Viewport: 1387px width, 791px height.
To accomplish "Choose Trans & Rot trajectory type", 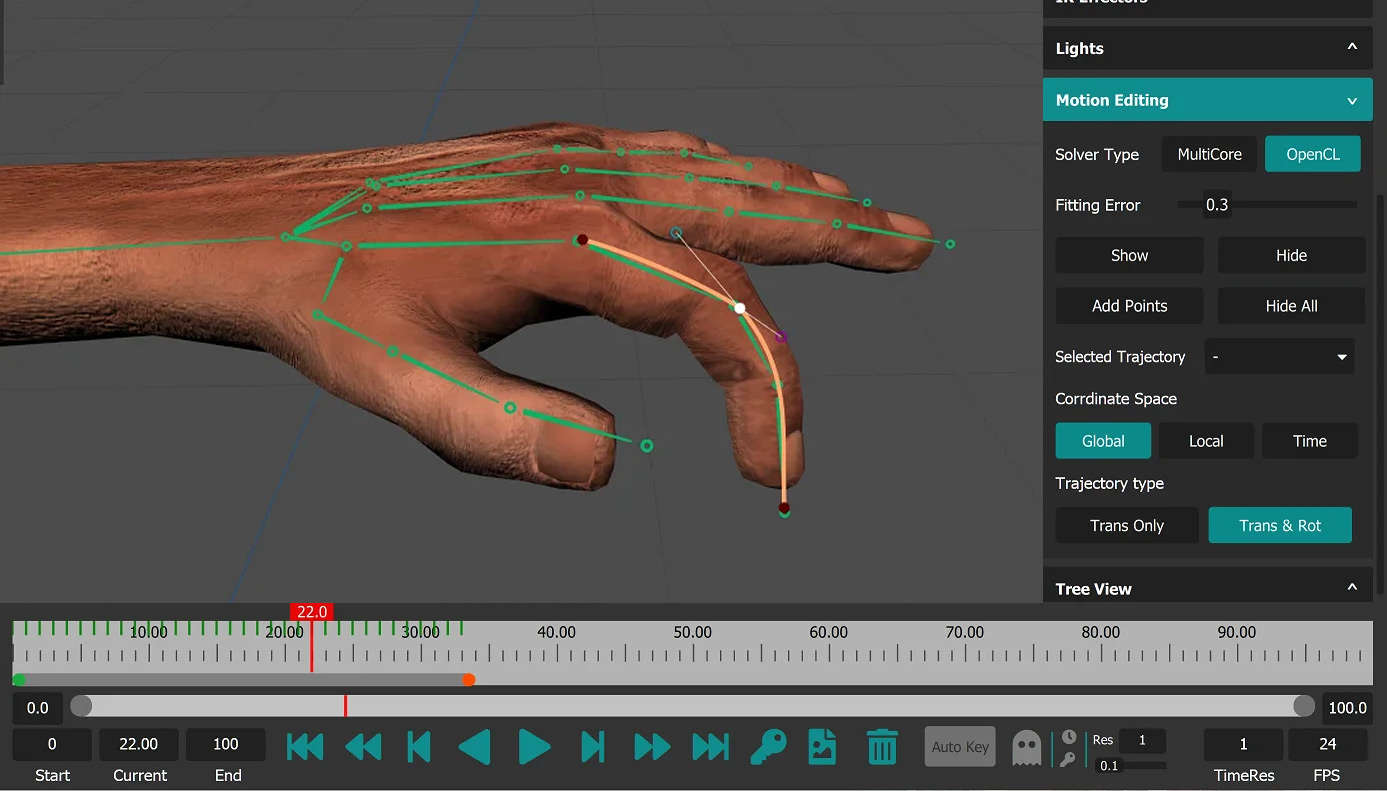I will (x=1280, y=525).
